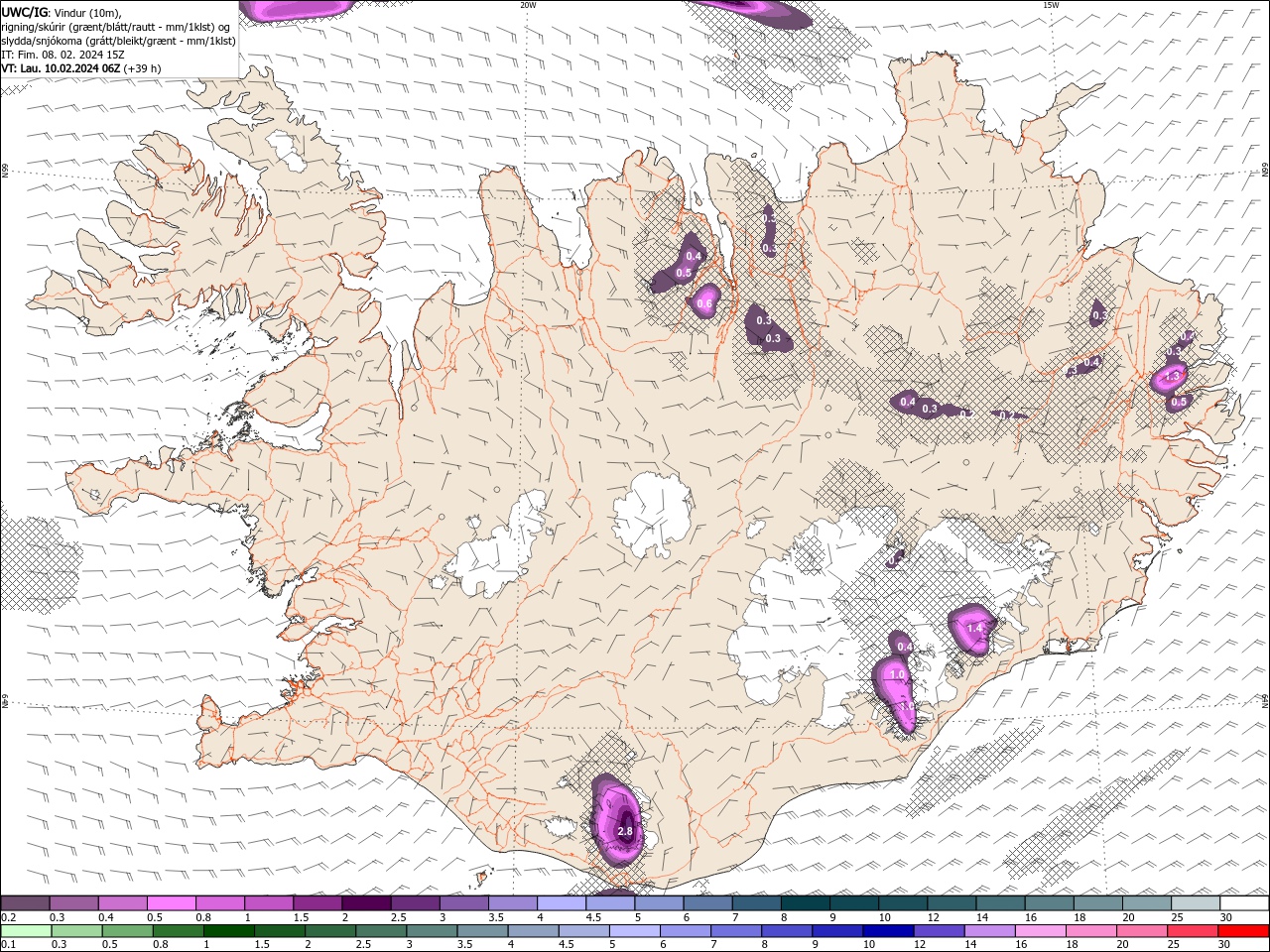Click the 30 white swatch, upper legend

coord(1244,903)
